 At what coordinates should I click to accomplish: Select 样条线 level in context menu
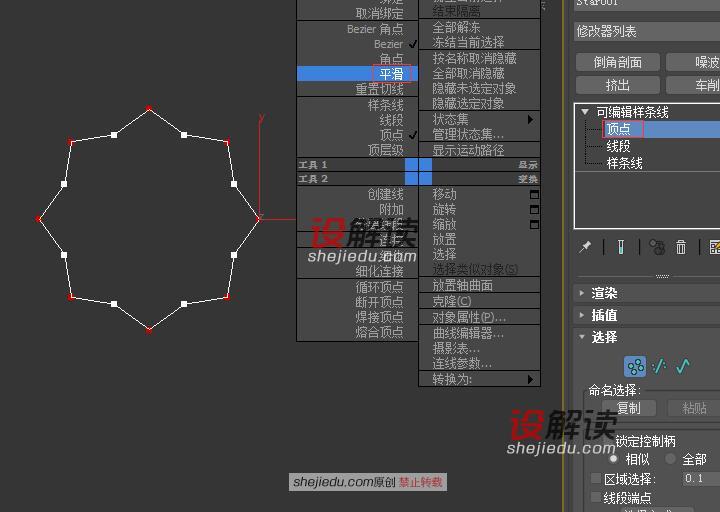(x=385, y=105)
